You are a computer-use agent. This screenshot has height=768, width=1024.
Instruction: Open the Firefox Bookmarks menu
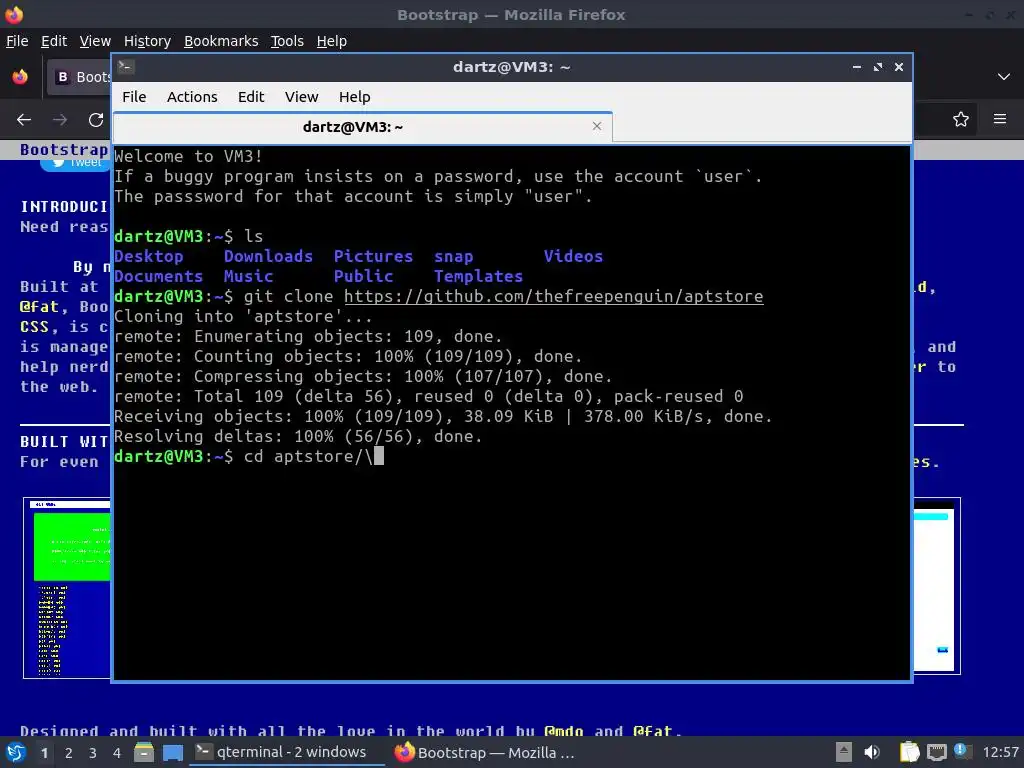(221, 41)
